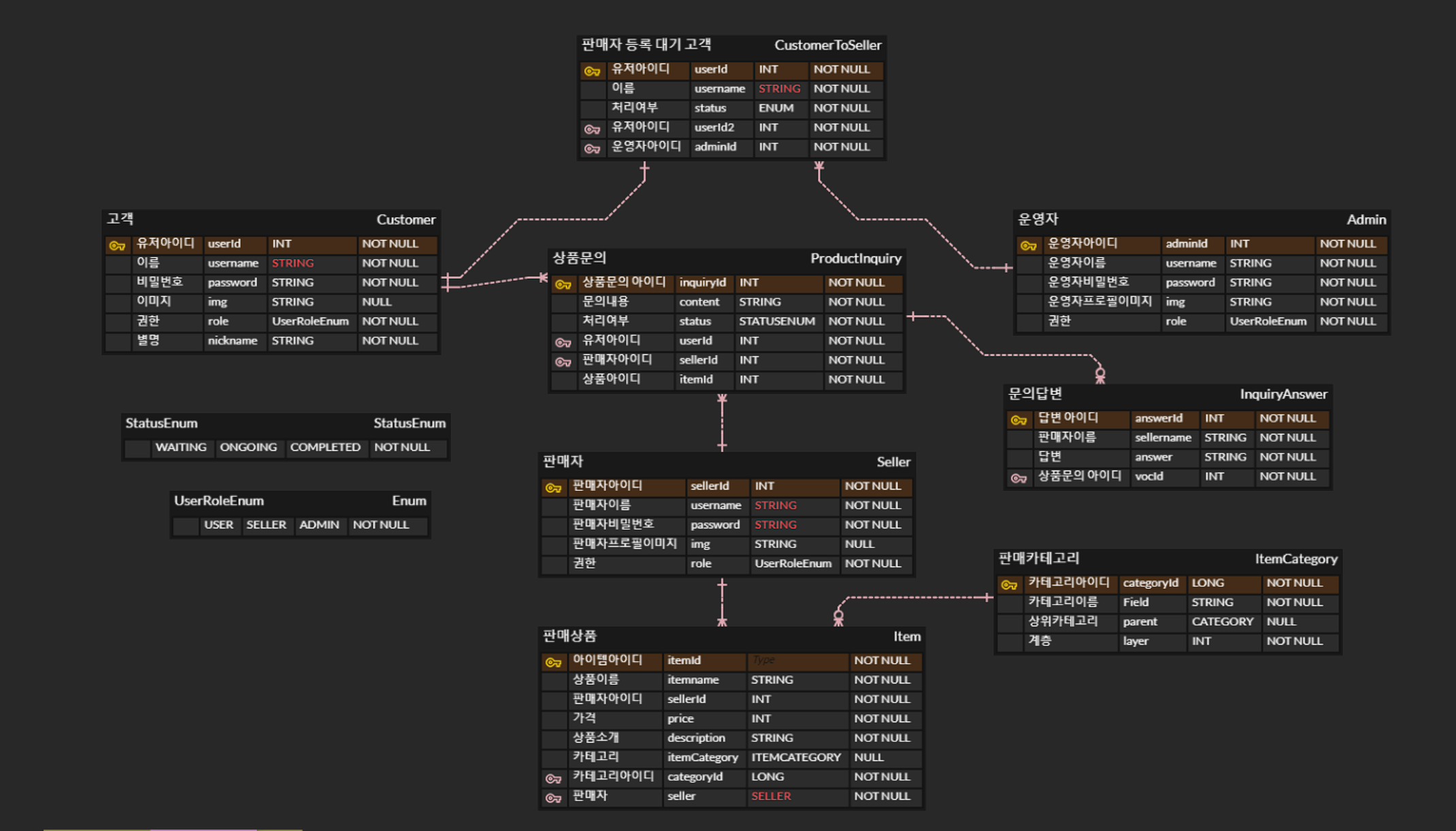Click the itemname column in Item table
The width and height of the screenshot is (1456, 831).
pyautogui.click(x=693, y=679)
